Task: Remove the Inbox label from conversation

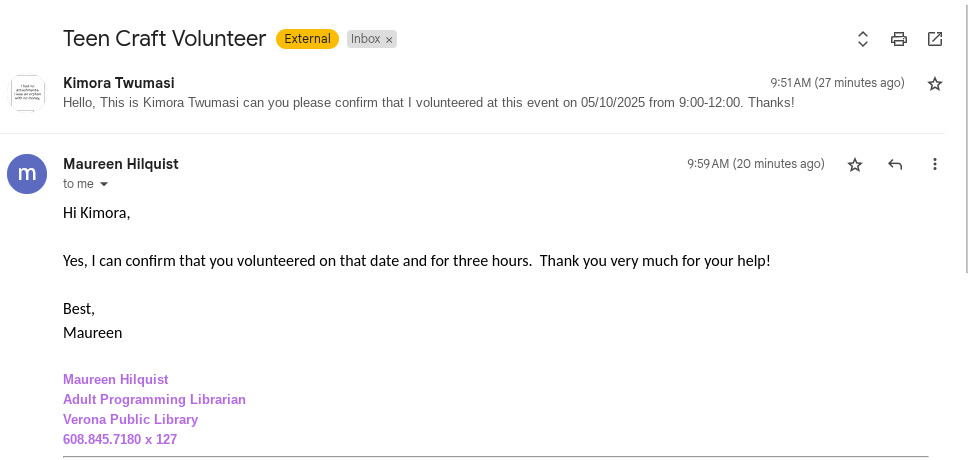Action: tap(389, 40)
